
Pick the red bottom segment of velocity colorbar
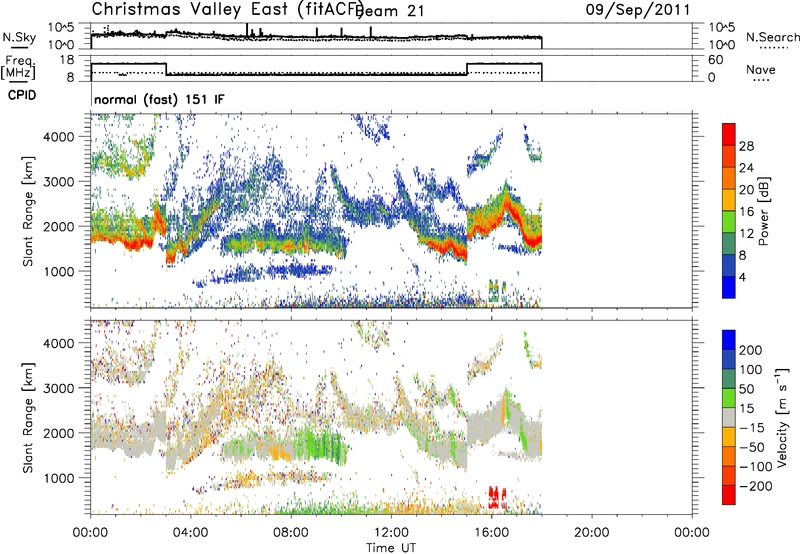point(729,495)
